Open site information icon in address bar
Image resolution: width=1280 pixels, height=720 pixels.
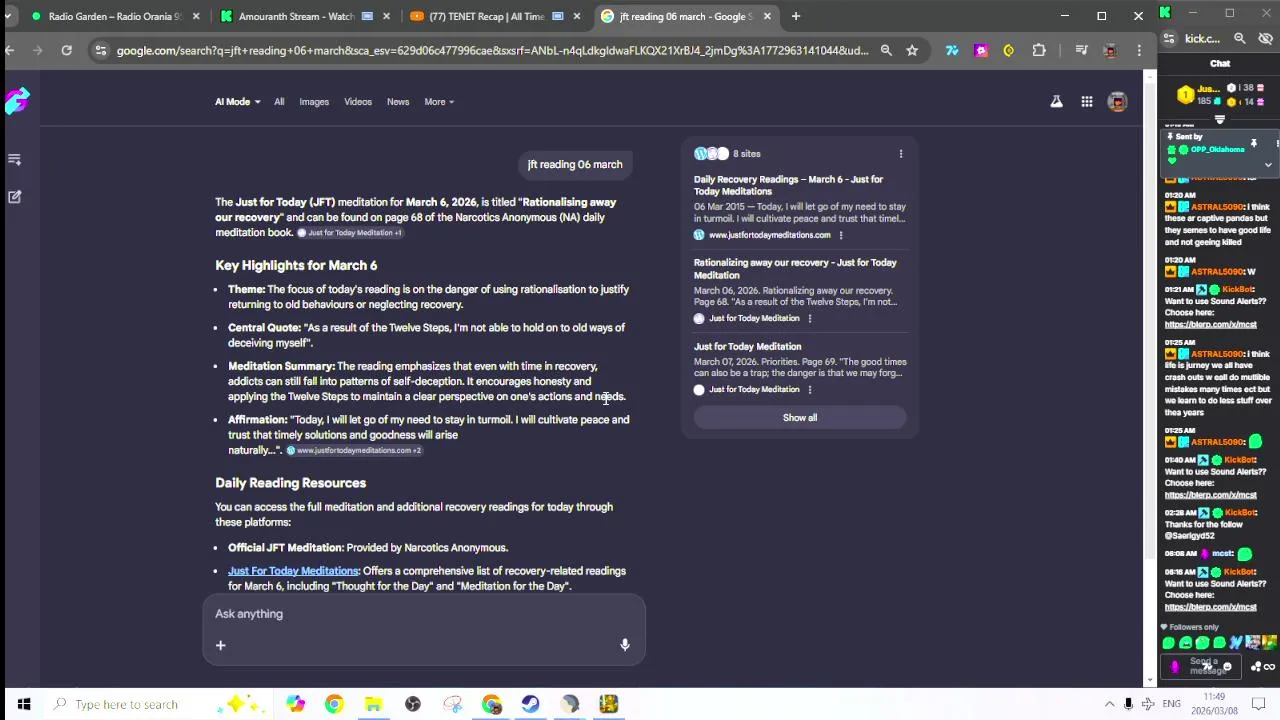(100, 50)
